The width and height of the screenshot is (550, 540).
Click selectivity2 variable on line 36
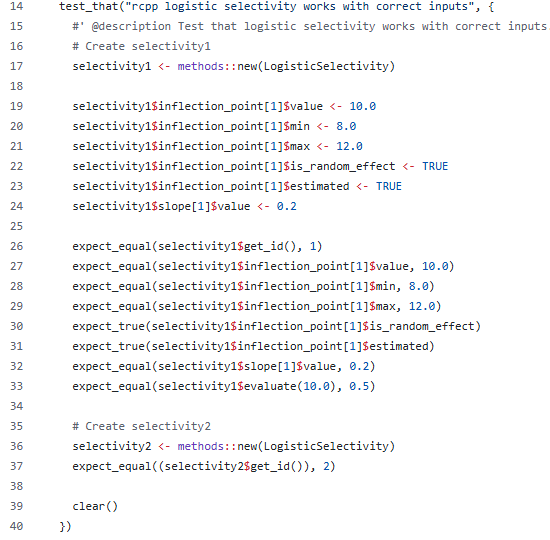point(112,446)
